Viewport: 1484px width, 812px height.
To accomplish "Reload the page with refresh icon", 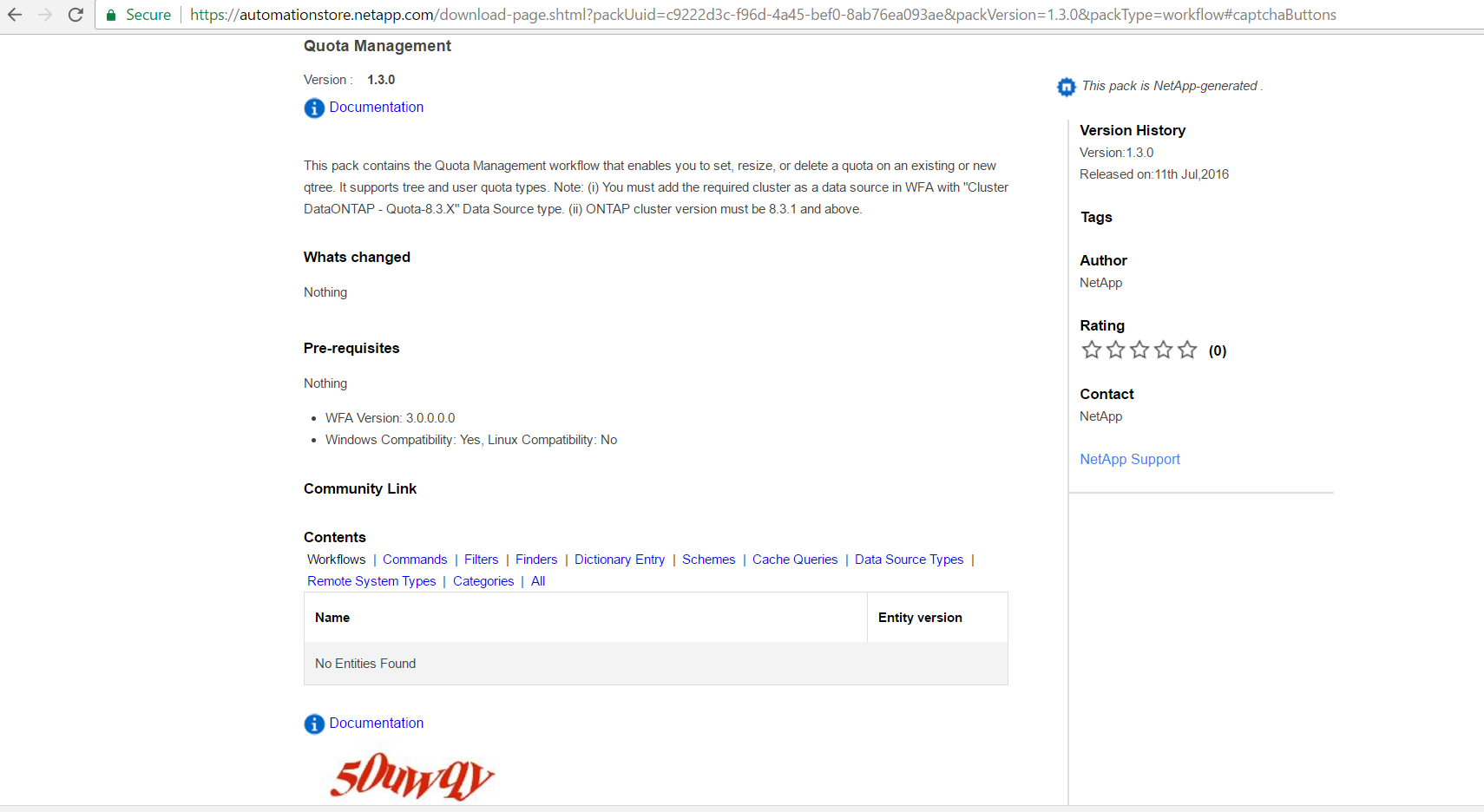I will 76,15.
